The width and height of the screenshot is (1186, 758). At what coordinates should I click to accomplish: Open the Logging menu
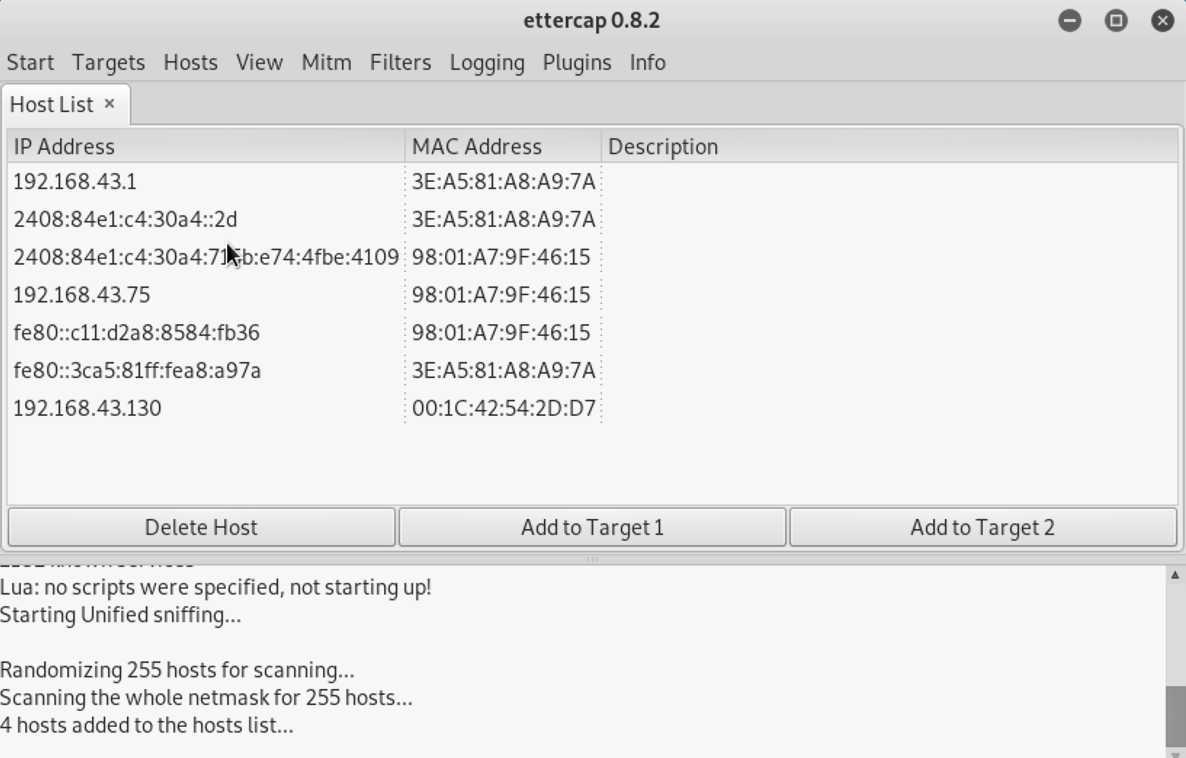(487, 62)
